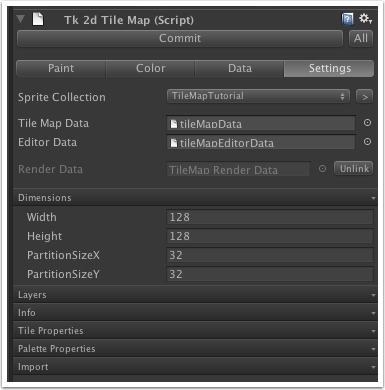Switch to the Paint tab
385x390 pixels.
tap(61, 68)
